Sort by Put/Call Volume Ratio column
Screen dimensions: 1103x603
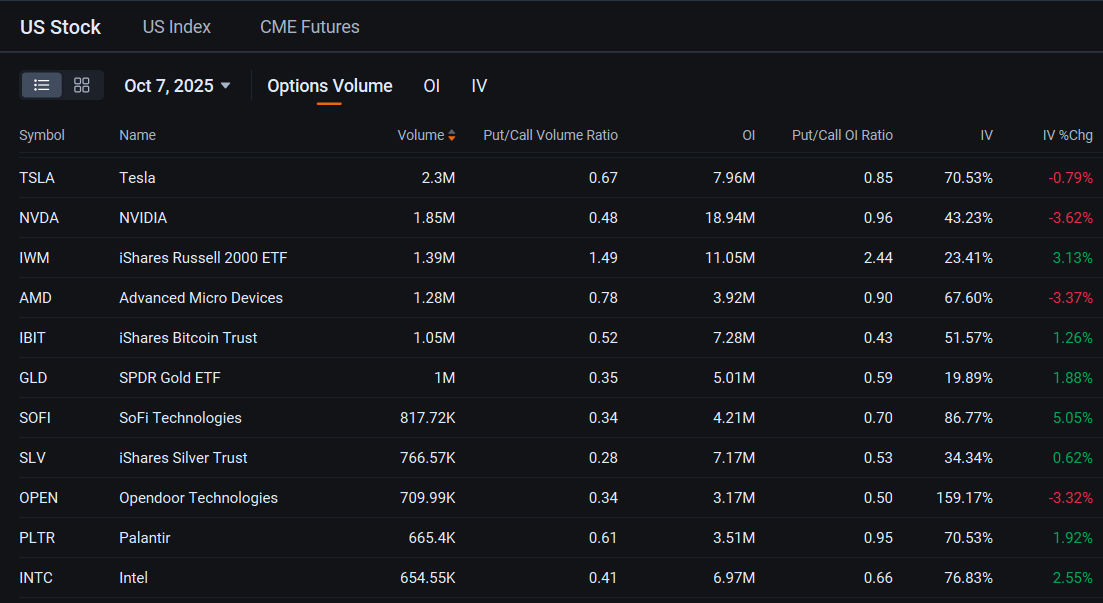point(550,135)
